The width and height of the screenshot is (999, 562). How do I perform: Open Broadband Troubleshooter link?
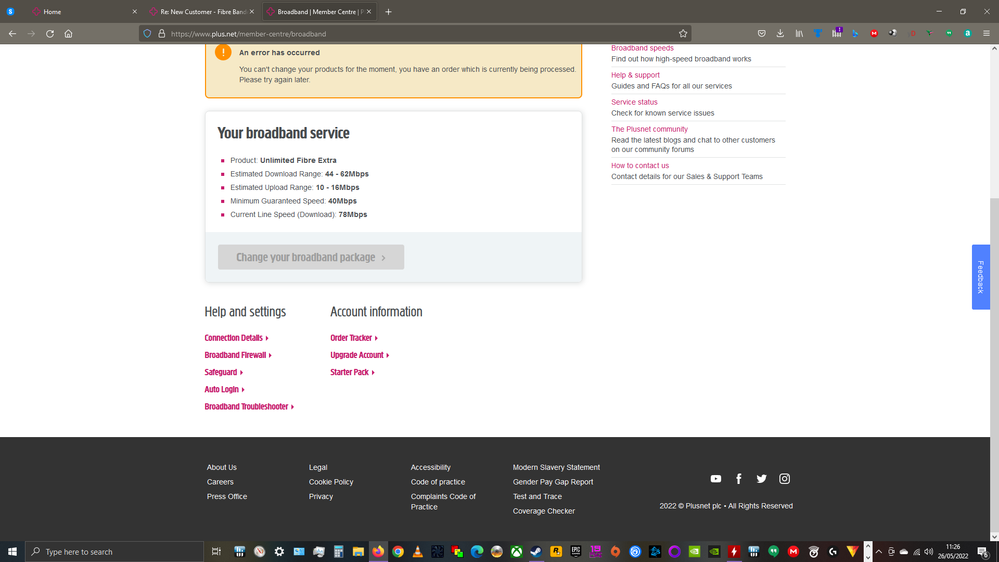pos(247,407)
